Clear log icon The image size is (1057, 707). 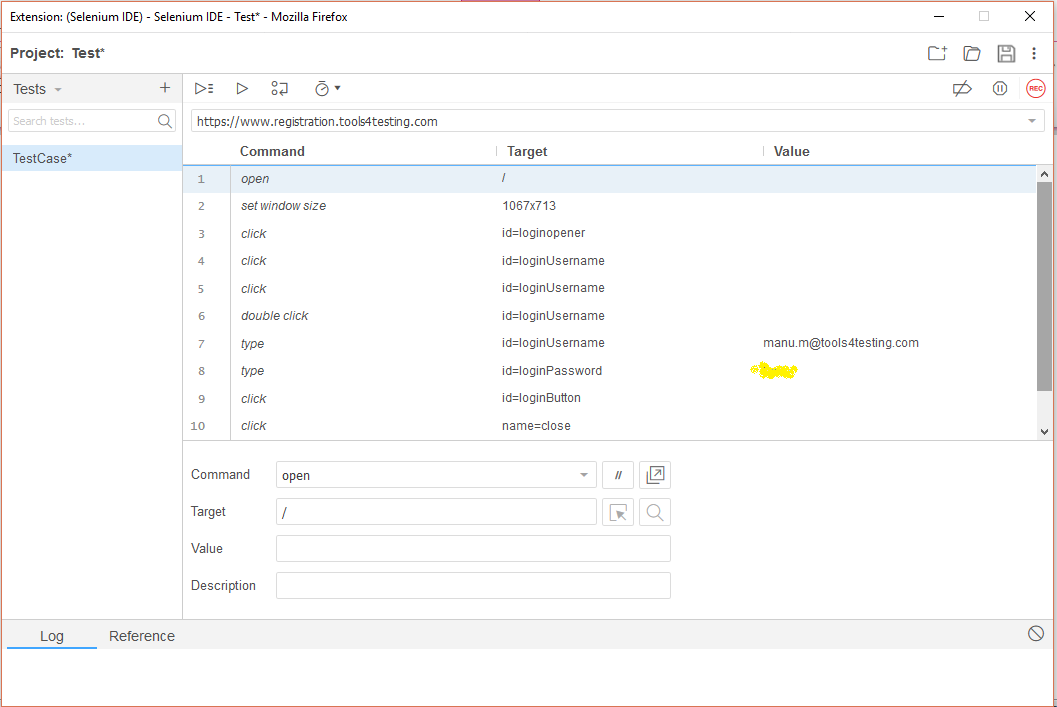point(1035,634)
